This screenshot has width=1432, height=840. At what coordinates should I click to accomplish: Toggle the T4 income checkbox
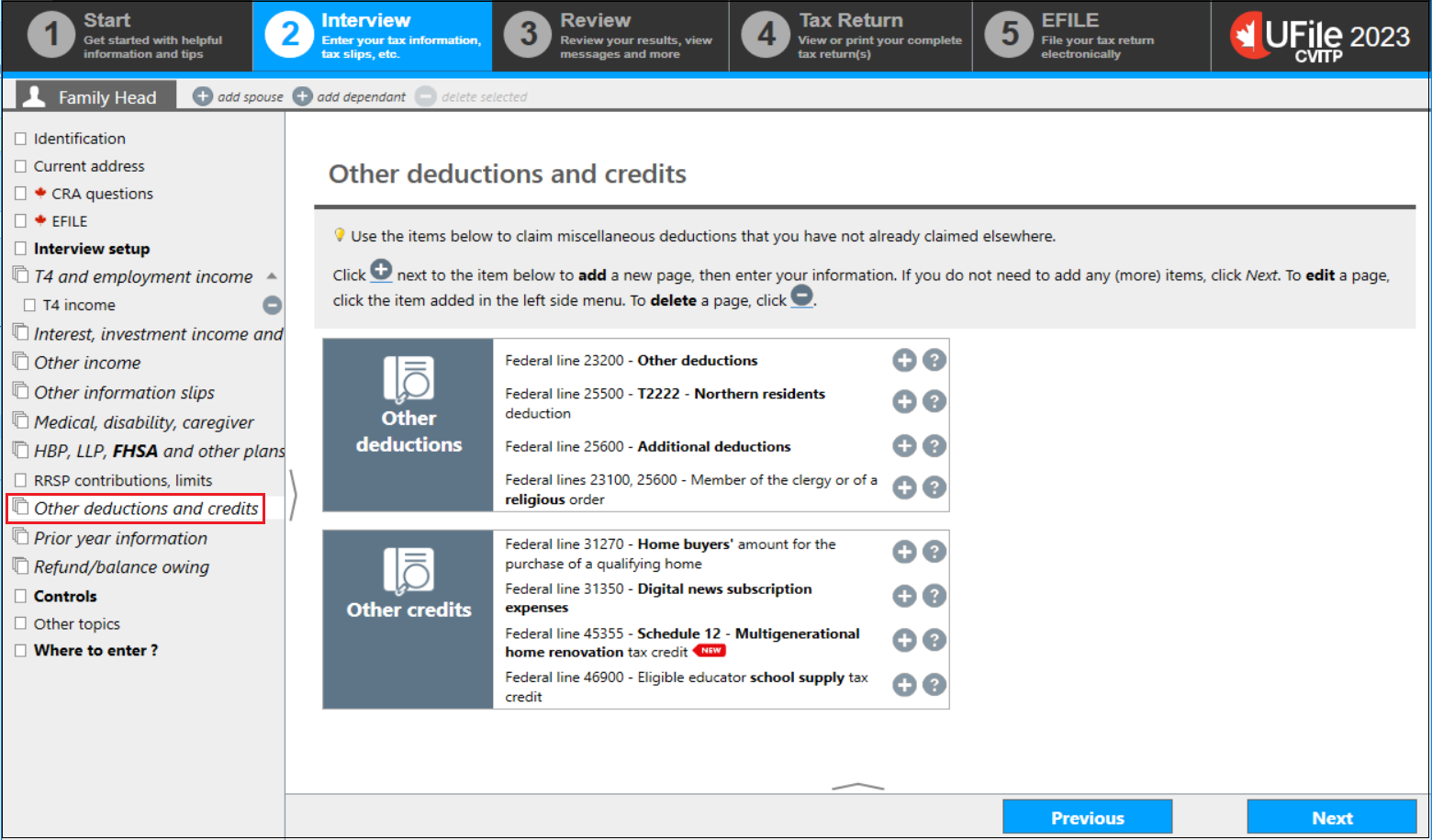coord(29,305)
